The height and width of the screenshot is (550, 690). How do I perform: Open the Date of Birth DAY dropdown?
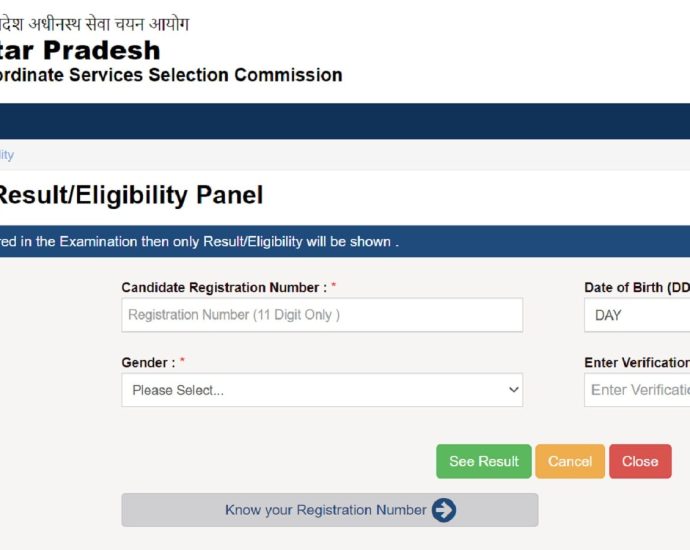coord(638,315)
